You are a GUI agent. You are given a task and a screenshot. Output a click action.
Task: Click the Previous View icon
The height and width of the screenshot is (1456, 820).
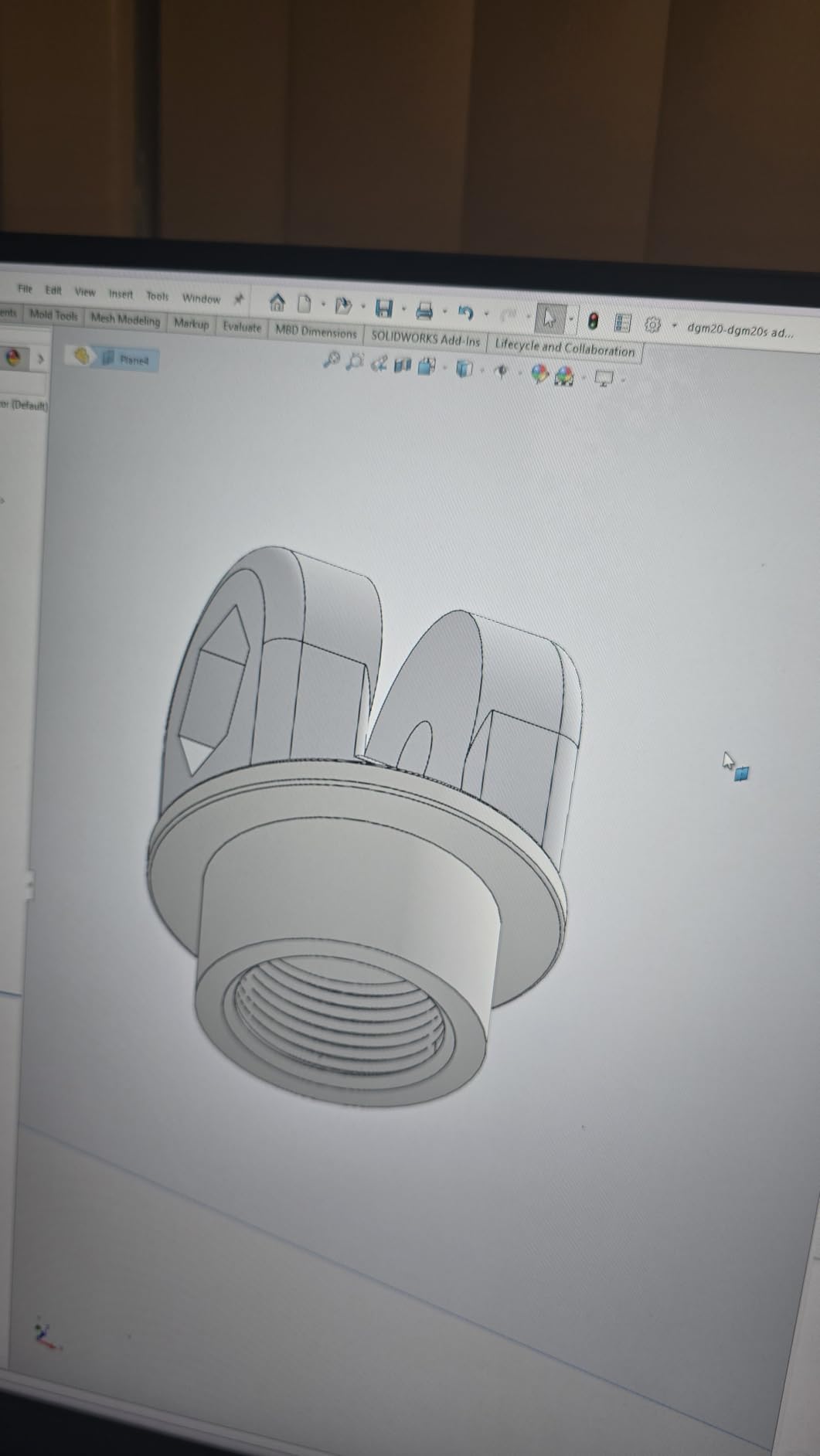coord(379,362)
